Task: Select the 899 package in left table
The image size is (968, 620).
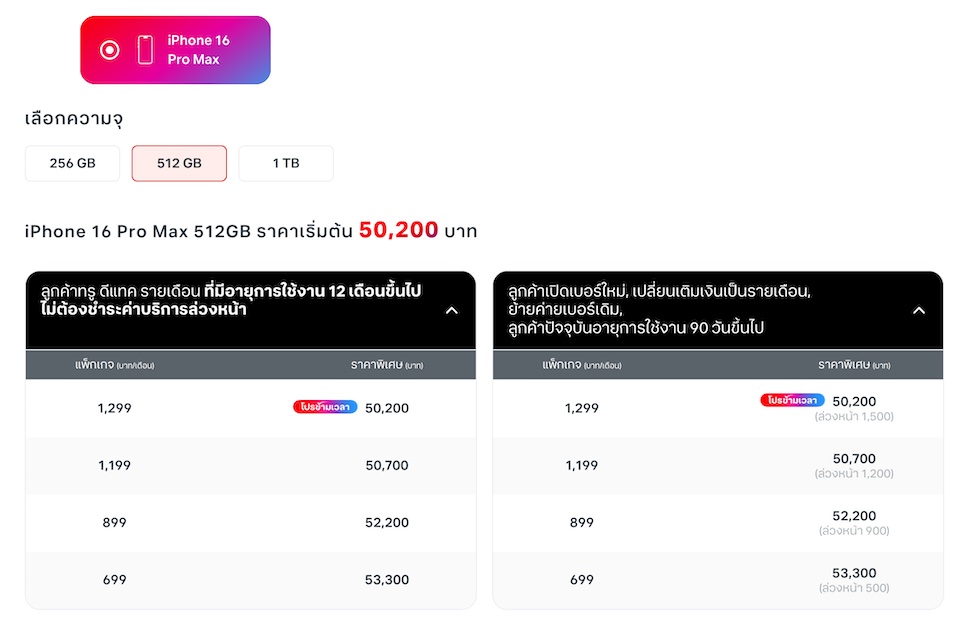Action: [115, 522]
